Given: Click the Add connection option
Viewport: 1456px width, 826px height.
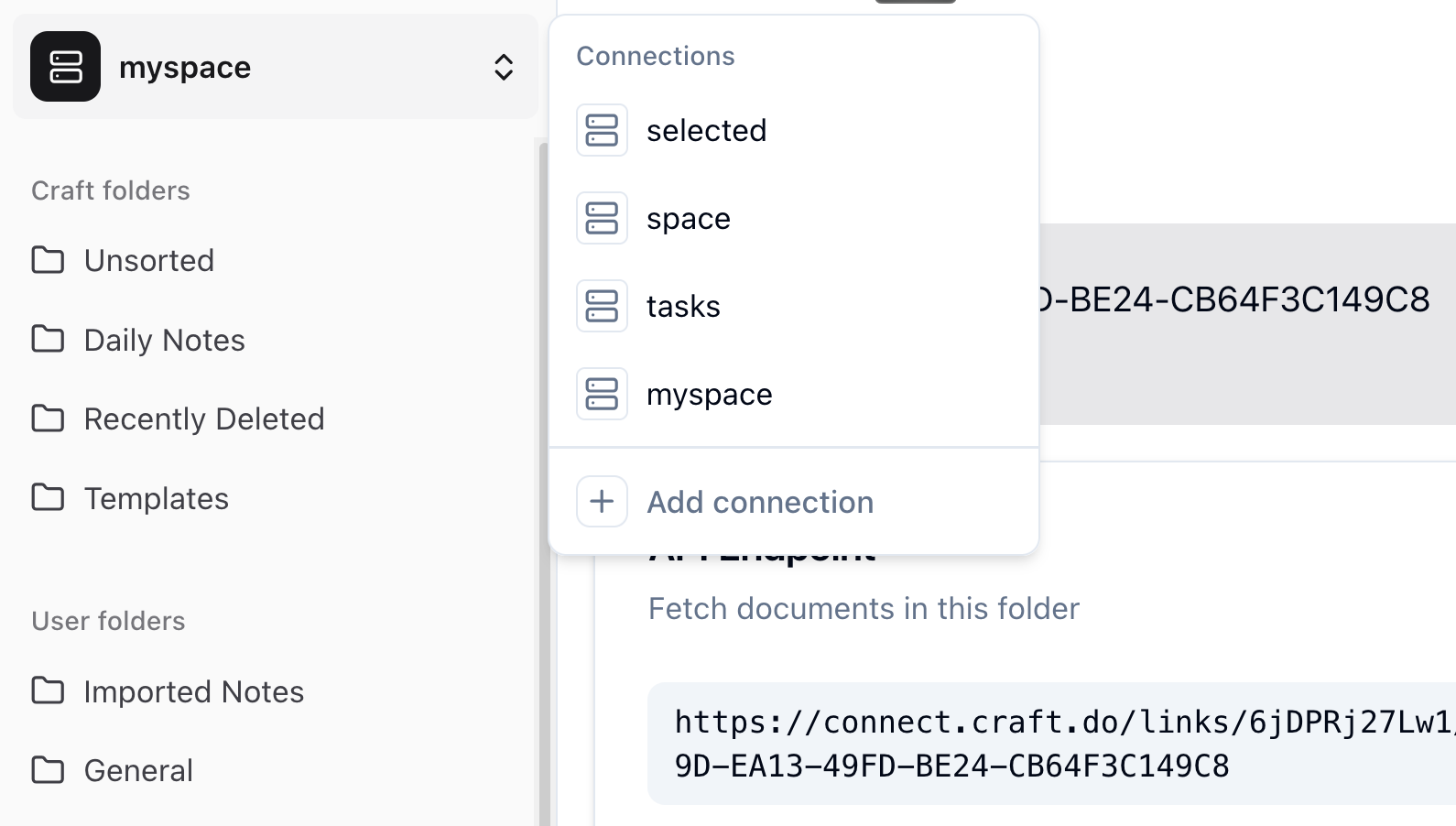Looking at the screenshot, I should 760,502.
